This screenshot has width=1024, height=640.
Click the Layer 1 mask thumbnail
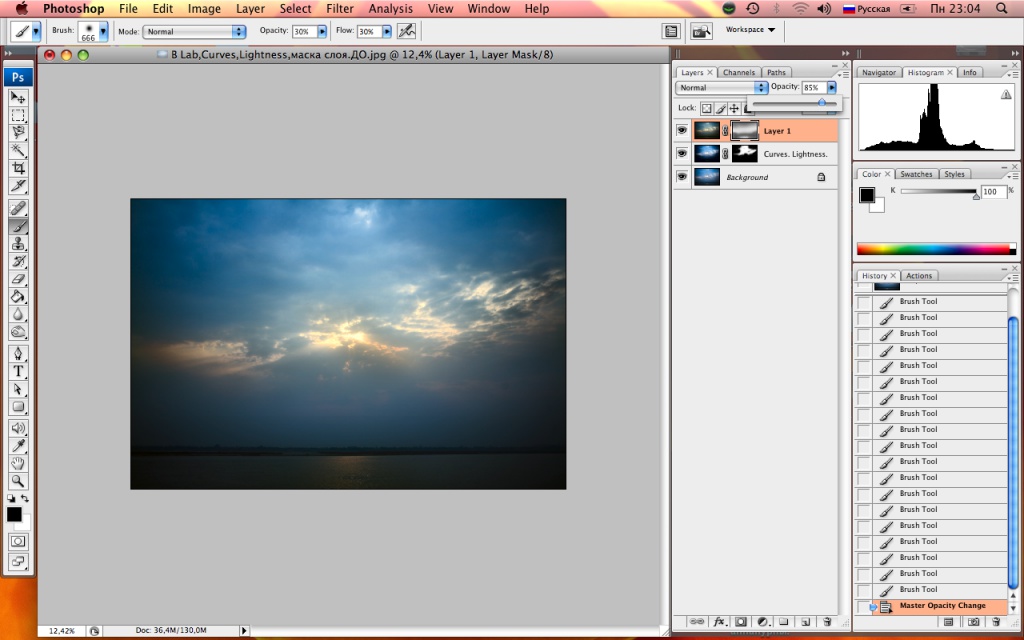pyautogui.click(x=744, y=130)
